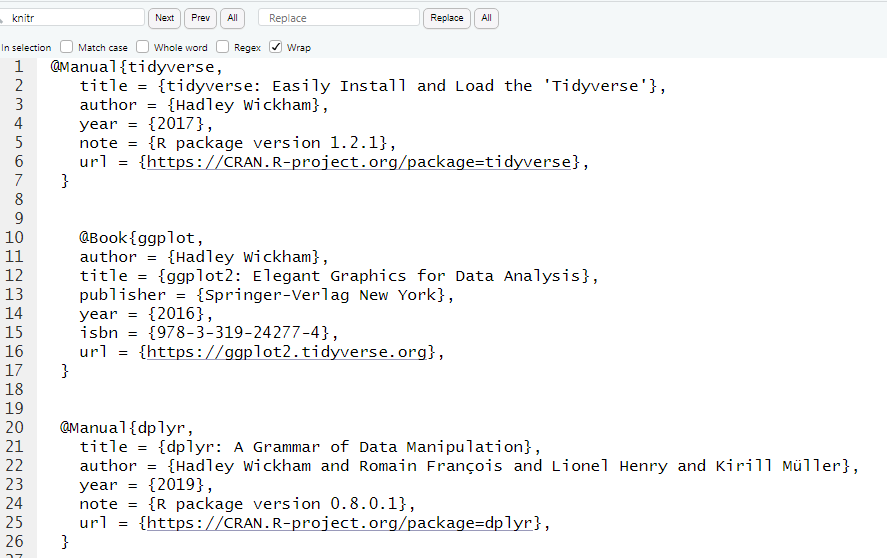Click line number 10 in the gutter

(x=15, y=238)
